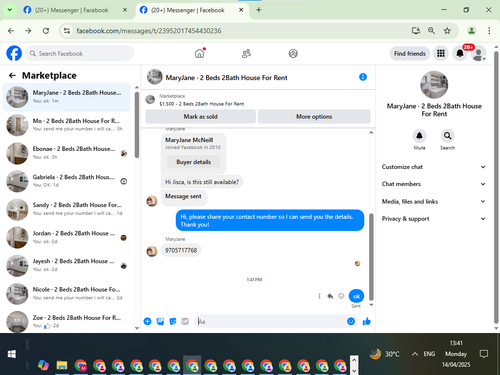This screenshot has height=375, width=500.
Task: Click Mark as sold button
Action: click(x=200, y=116)
